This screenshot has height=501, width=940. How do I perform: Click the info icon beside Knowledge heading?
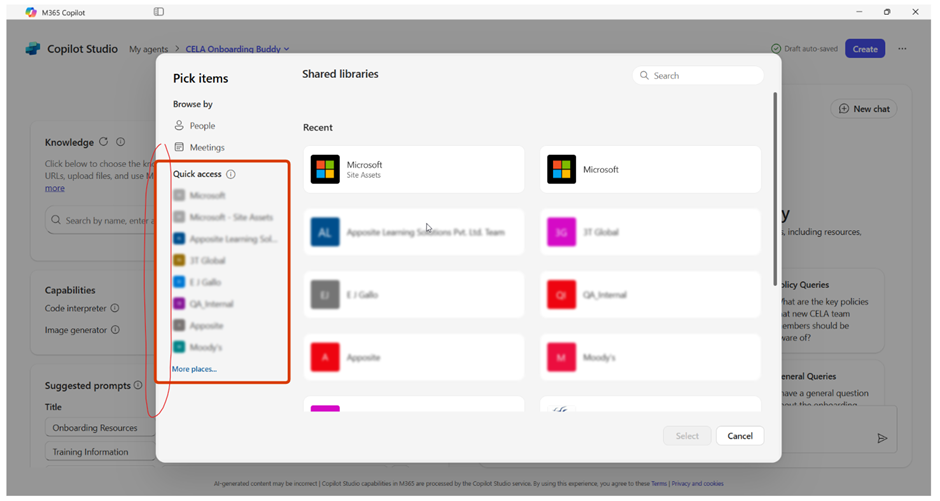coord(120,142)
